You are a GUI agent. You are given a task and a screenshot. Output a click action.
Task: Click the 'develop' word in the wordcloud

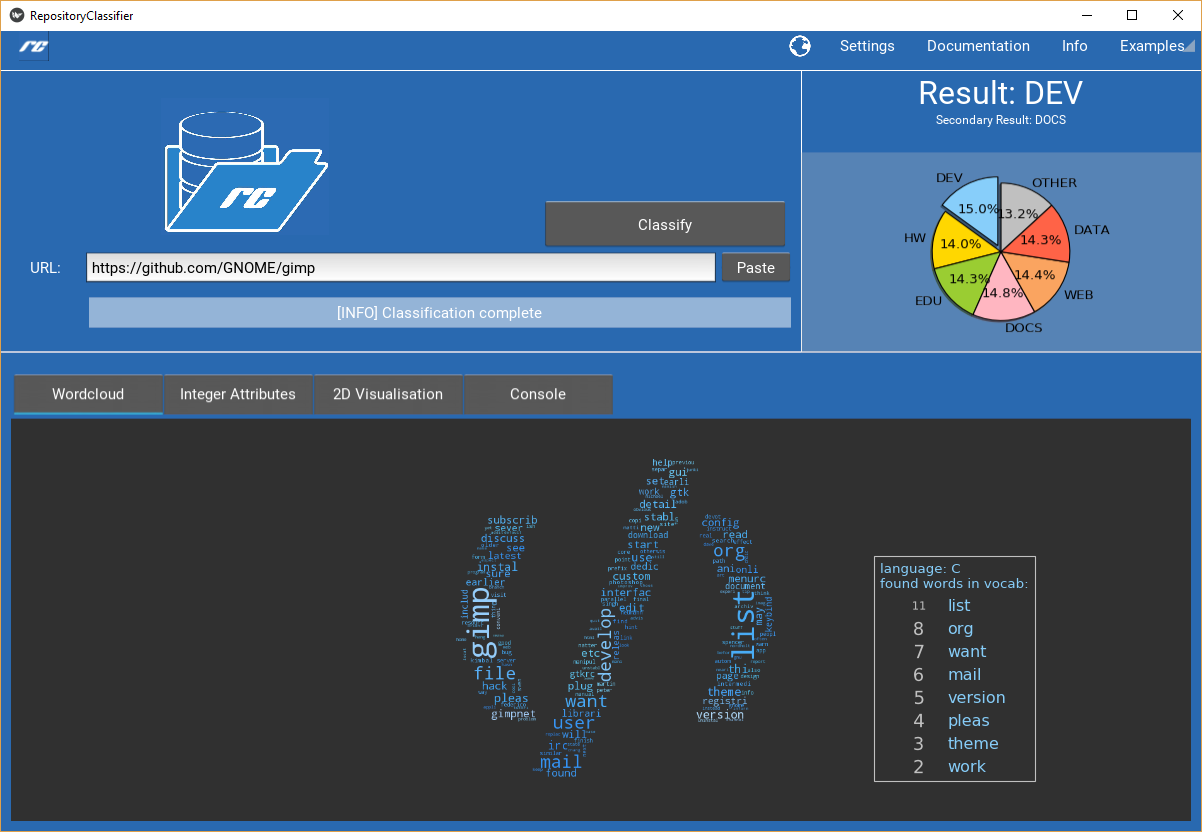605,645
